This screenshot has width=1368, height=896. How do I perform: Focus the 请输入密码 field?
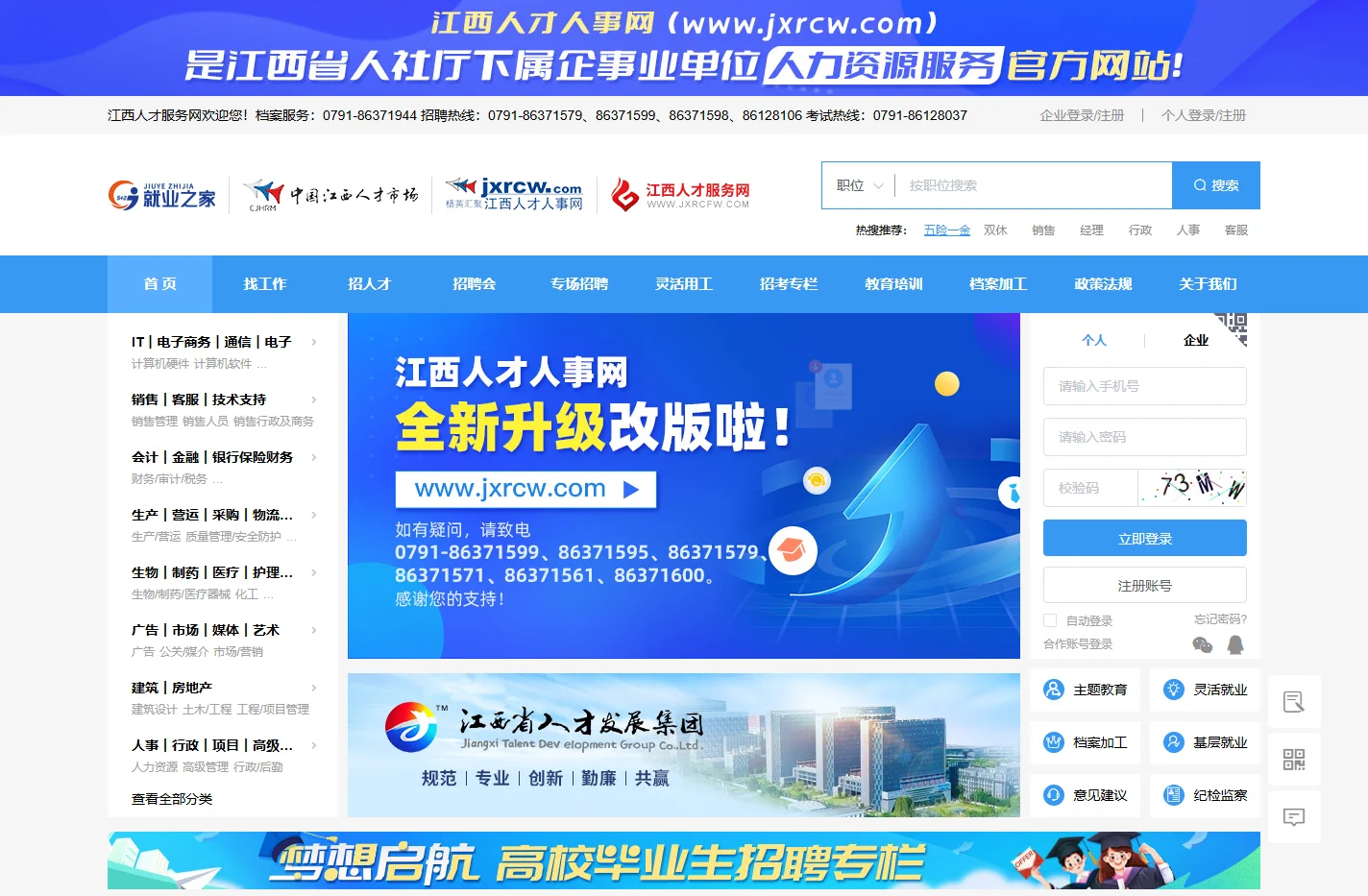(1145, 437)
